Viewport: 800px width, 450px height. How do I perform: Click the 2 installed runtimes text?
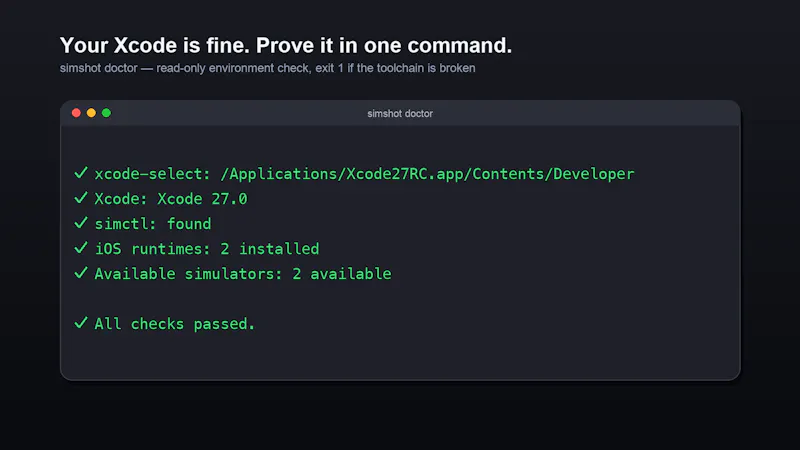[x=269, y=248]
